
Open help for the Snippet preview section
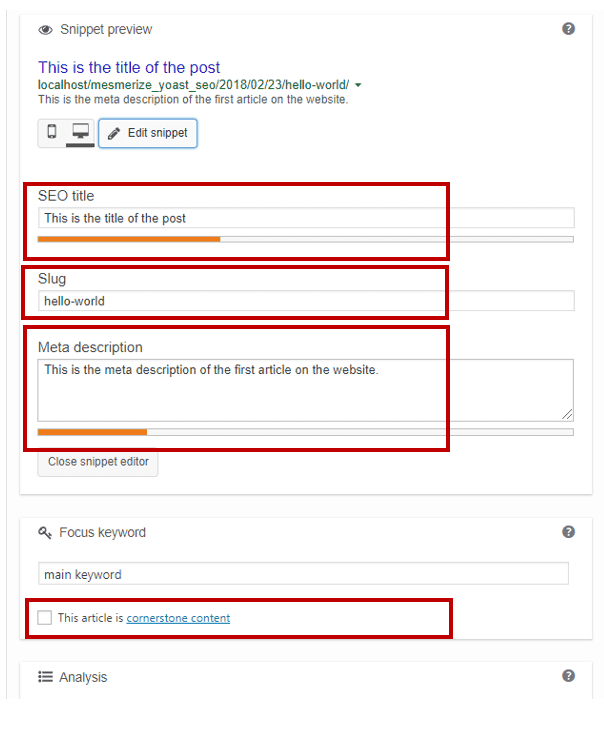click(568, 29)
